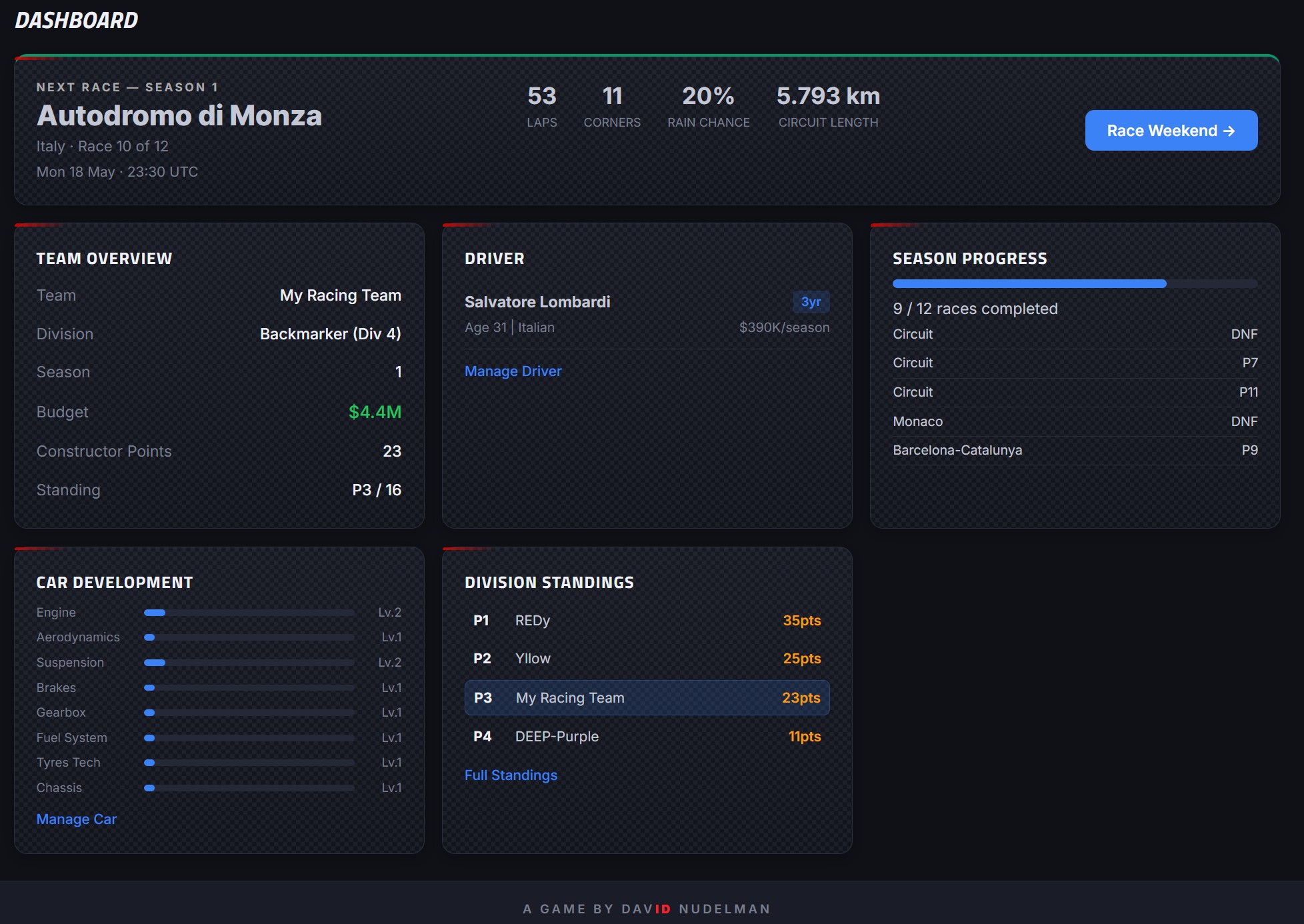The height and width of the screenshot is (924, 1304).
Task: Click the SEASON PROGRESS heading
Action: [969, 259]
